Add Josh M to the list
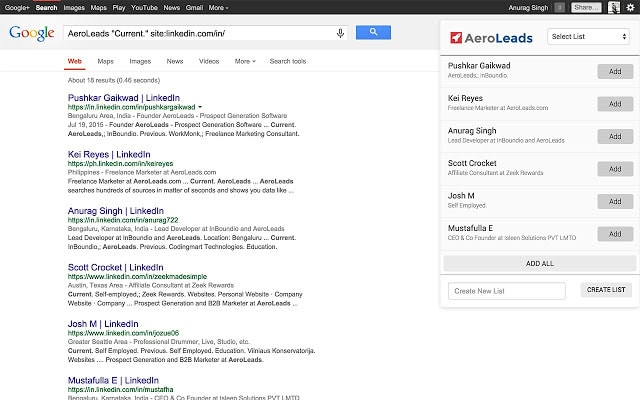 point(615,201)
